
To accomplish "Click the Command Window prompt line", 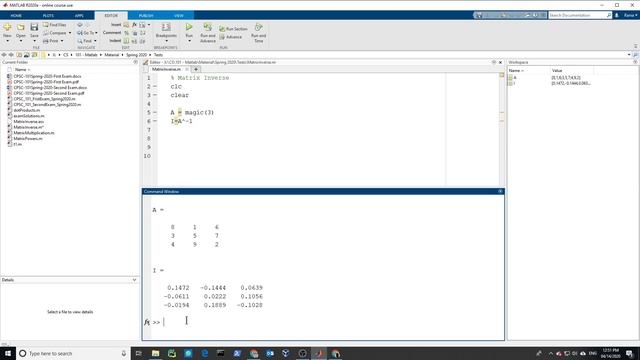I will pyautogui.click(x=327, y=322).
